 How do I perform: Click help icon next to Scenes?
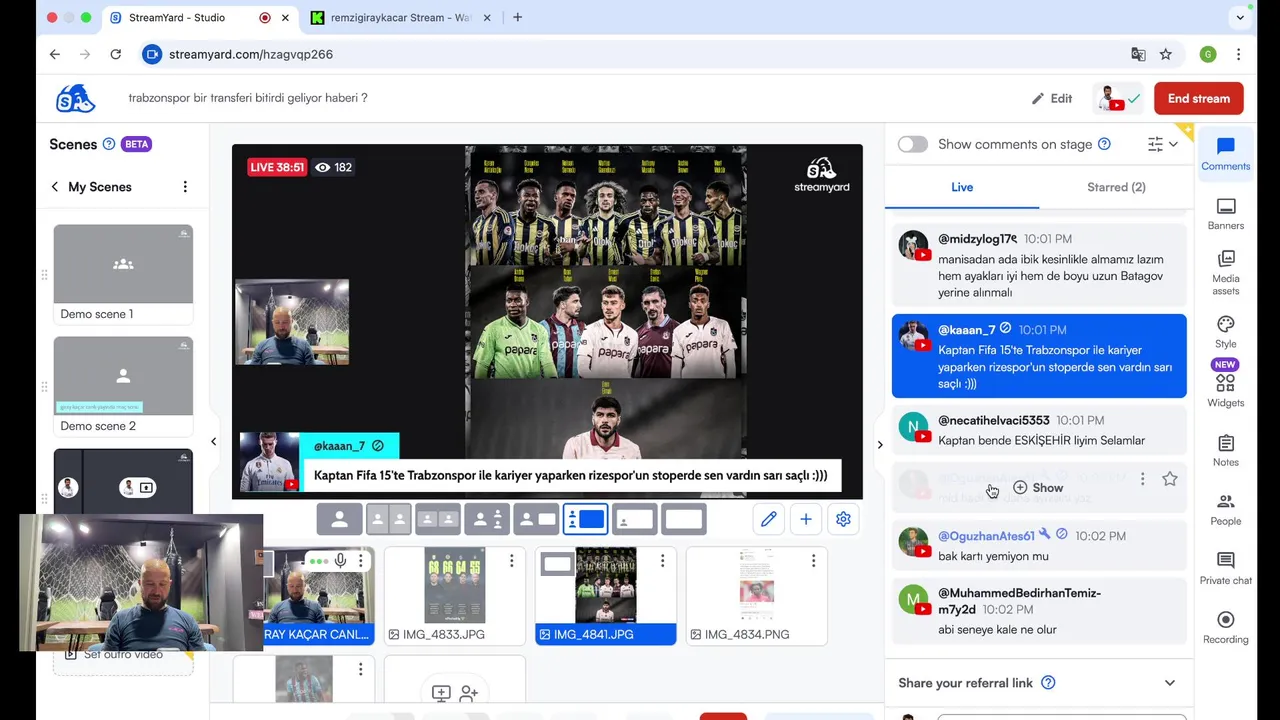(x=109, y=144)
